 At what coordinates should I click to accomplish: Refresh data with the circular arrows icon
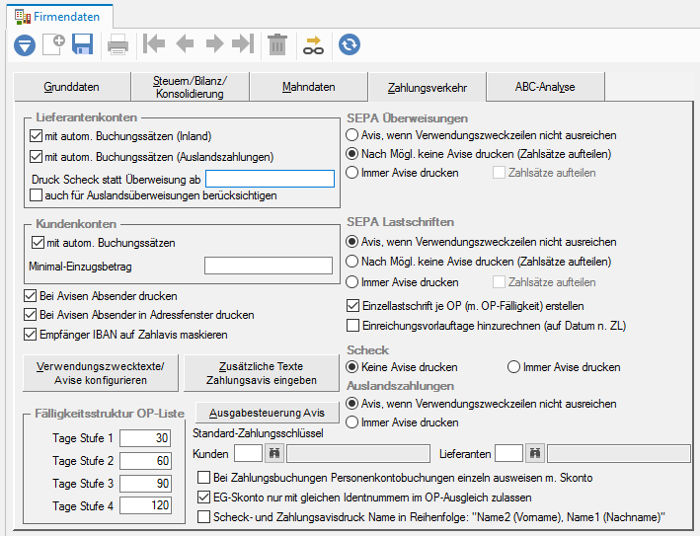tap(349, 45)
